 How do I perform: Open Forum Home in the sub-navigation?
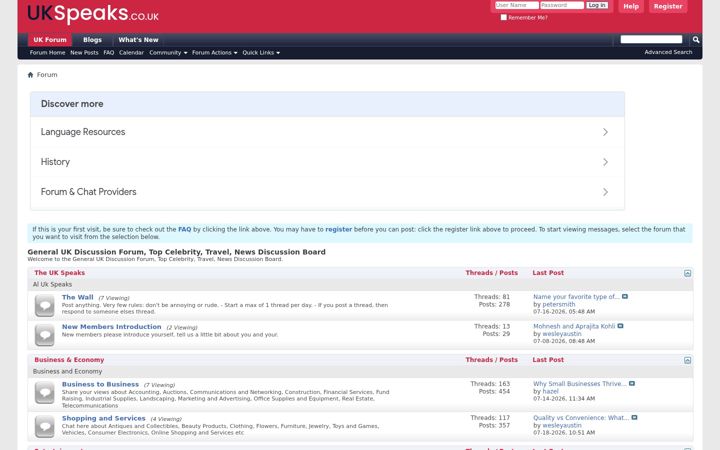click(x=47, y=53)
